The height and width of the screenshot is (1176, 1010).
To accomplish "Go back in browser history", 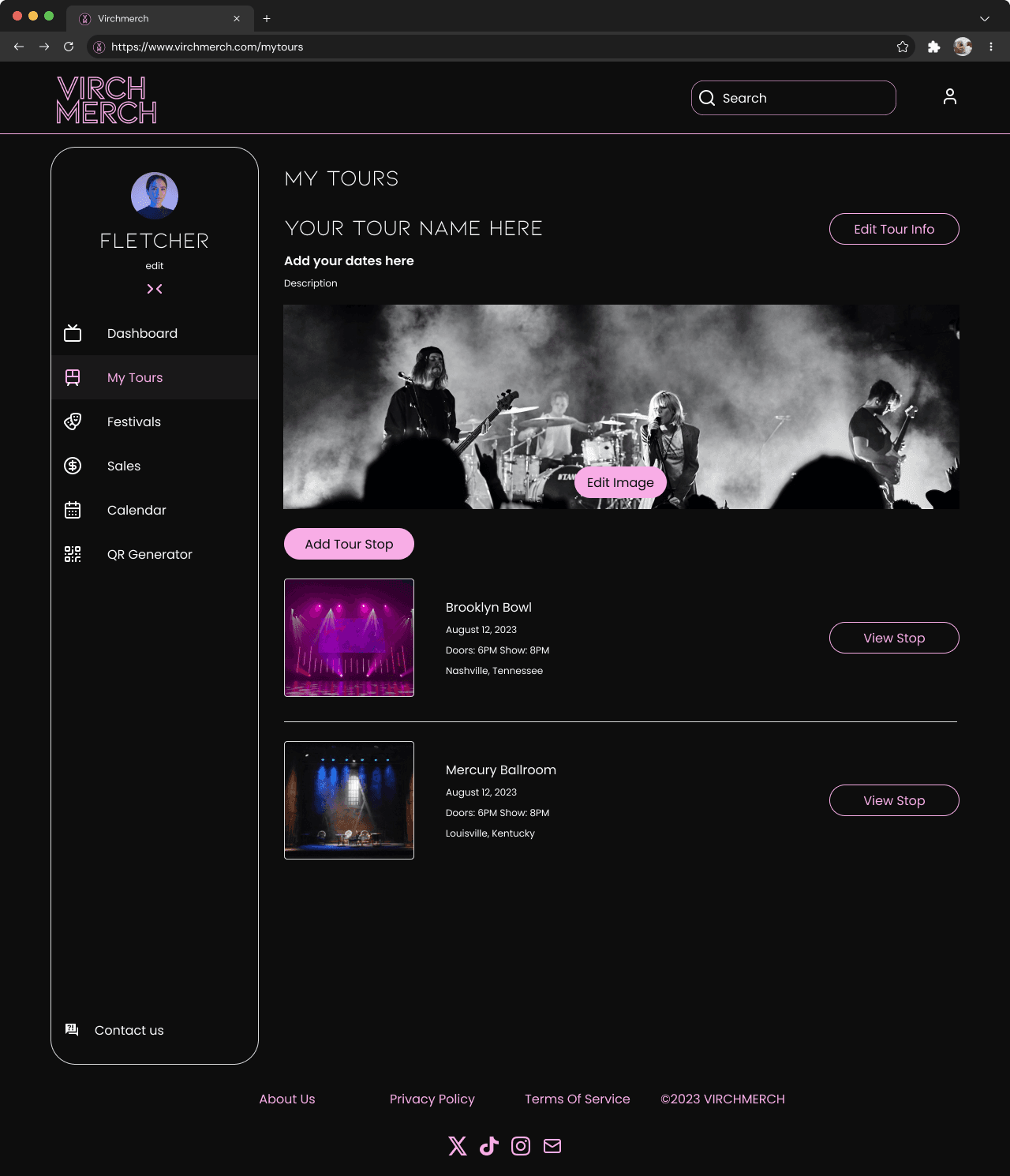I will pos(19,47).
